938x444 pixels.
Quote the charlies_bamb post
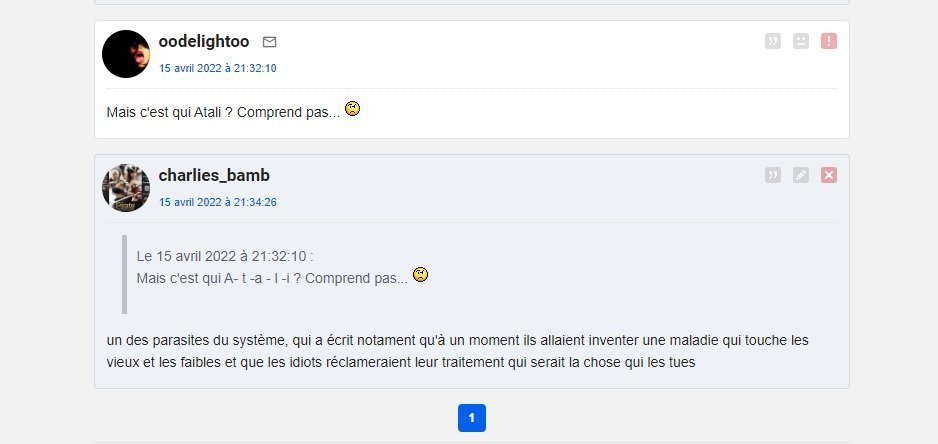pyautogui.click(x=772, y=175)
